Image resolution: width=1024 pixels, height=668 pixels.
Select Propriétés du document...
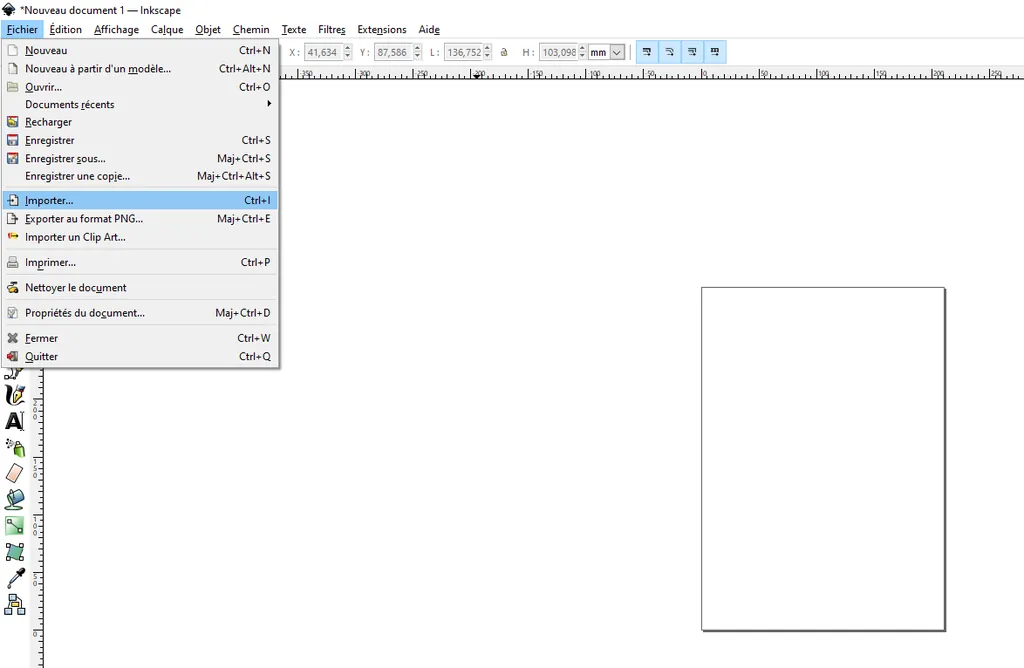click(x=141, y=313)
